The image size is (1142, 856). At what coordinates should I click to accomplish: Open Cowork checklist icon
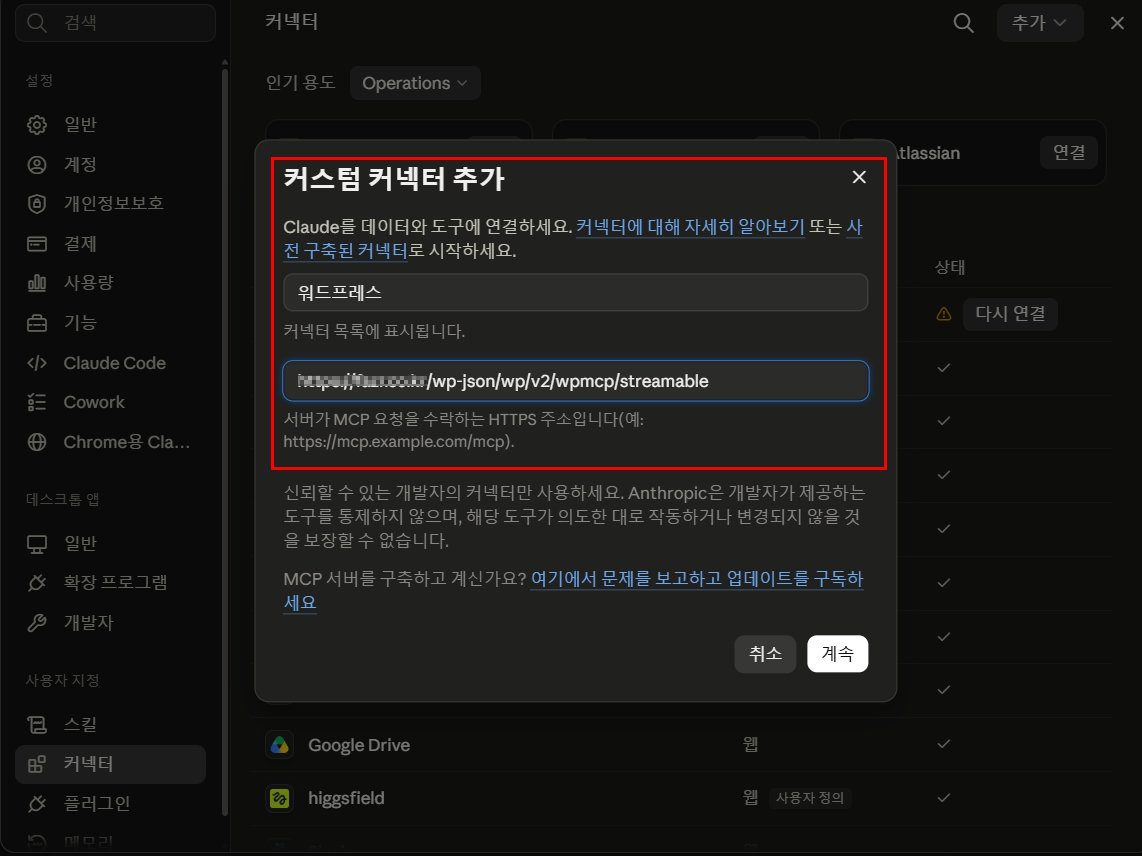click(x=36, y=402)
